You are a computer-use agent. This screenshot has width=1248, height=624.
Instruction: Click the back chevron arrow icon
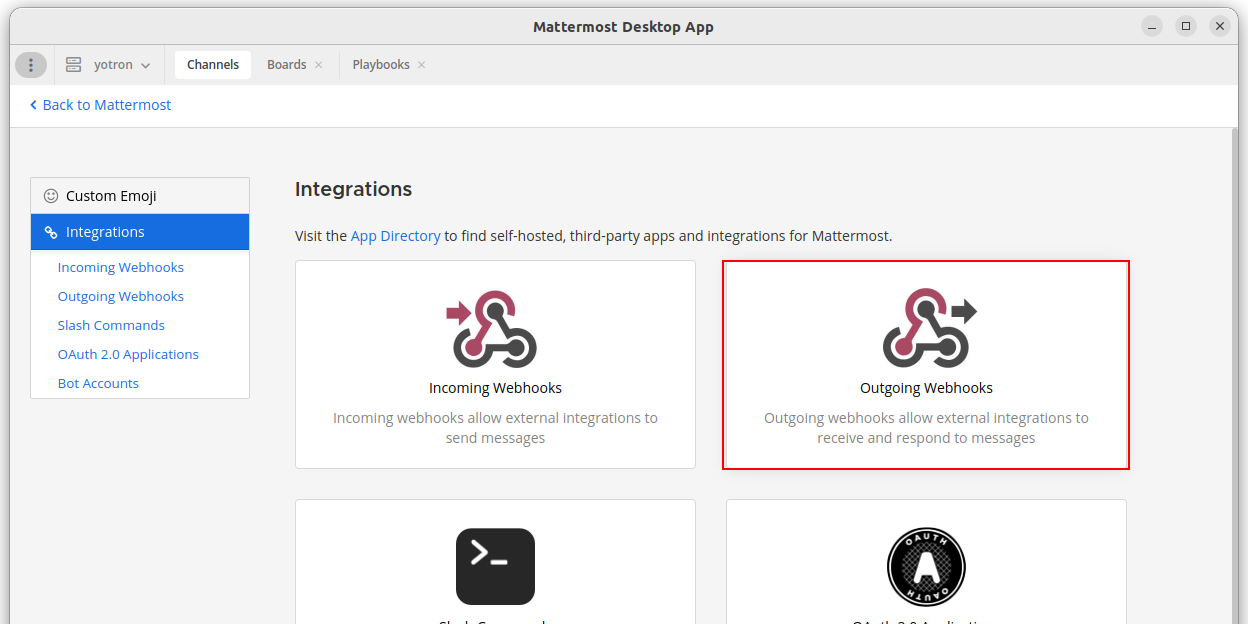coord(33,105)
